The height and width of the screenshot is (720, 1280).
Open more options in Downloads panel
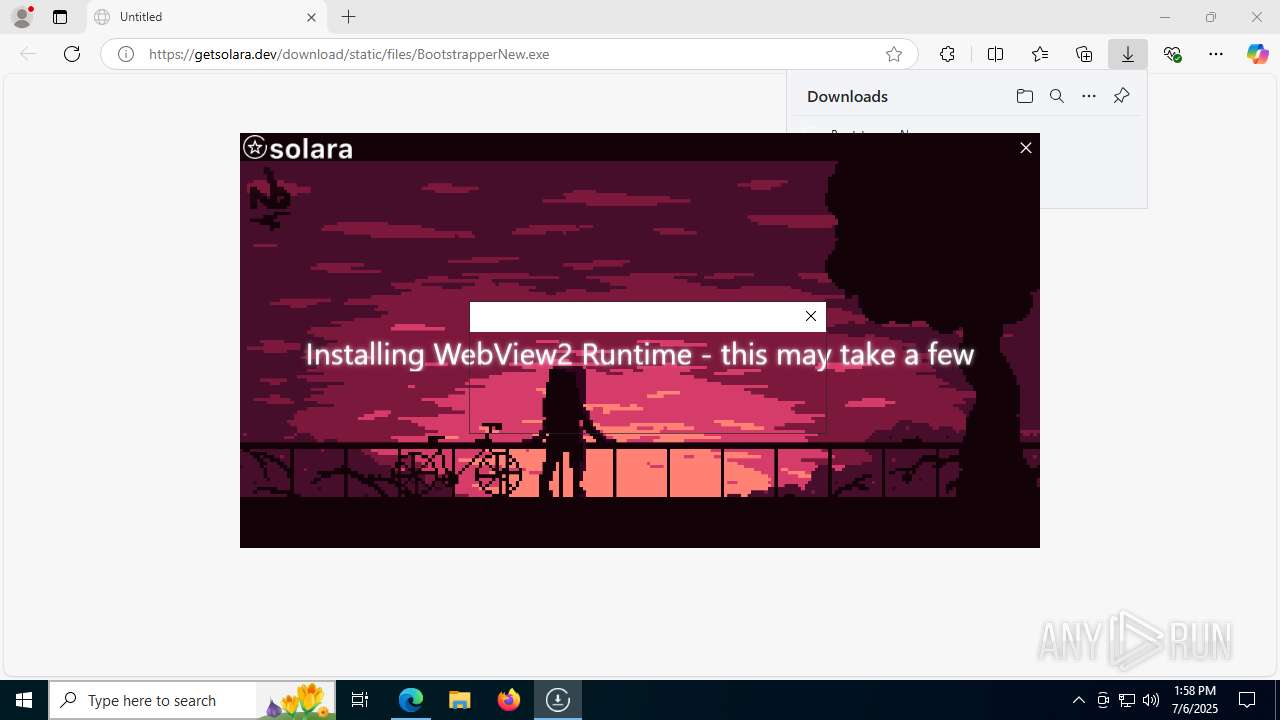tap(1089, 96)
